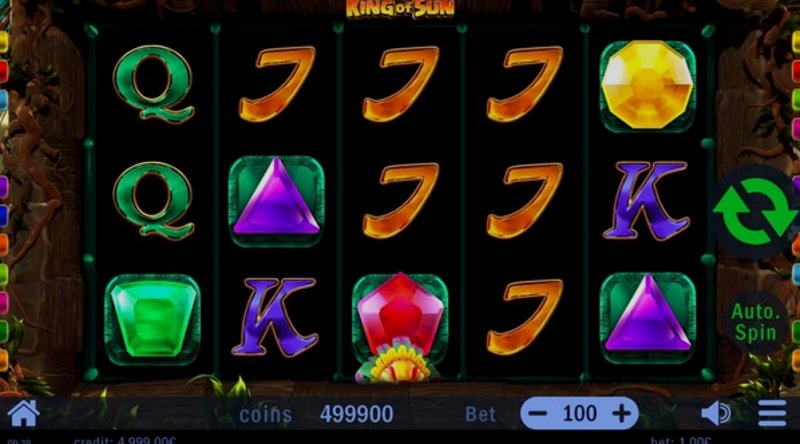
Task: Click the purple K symbol in second reel
Action: [275, 316]
